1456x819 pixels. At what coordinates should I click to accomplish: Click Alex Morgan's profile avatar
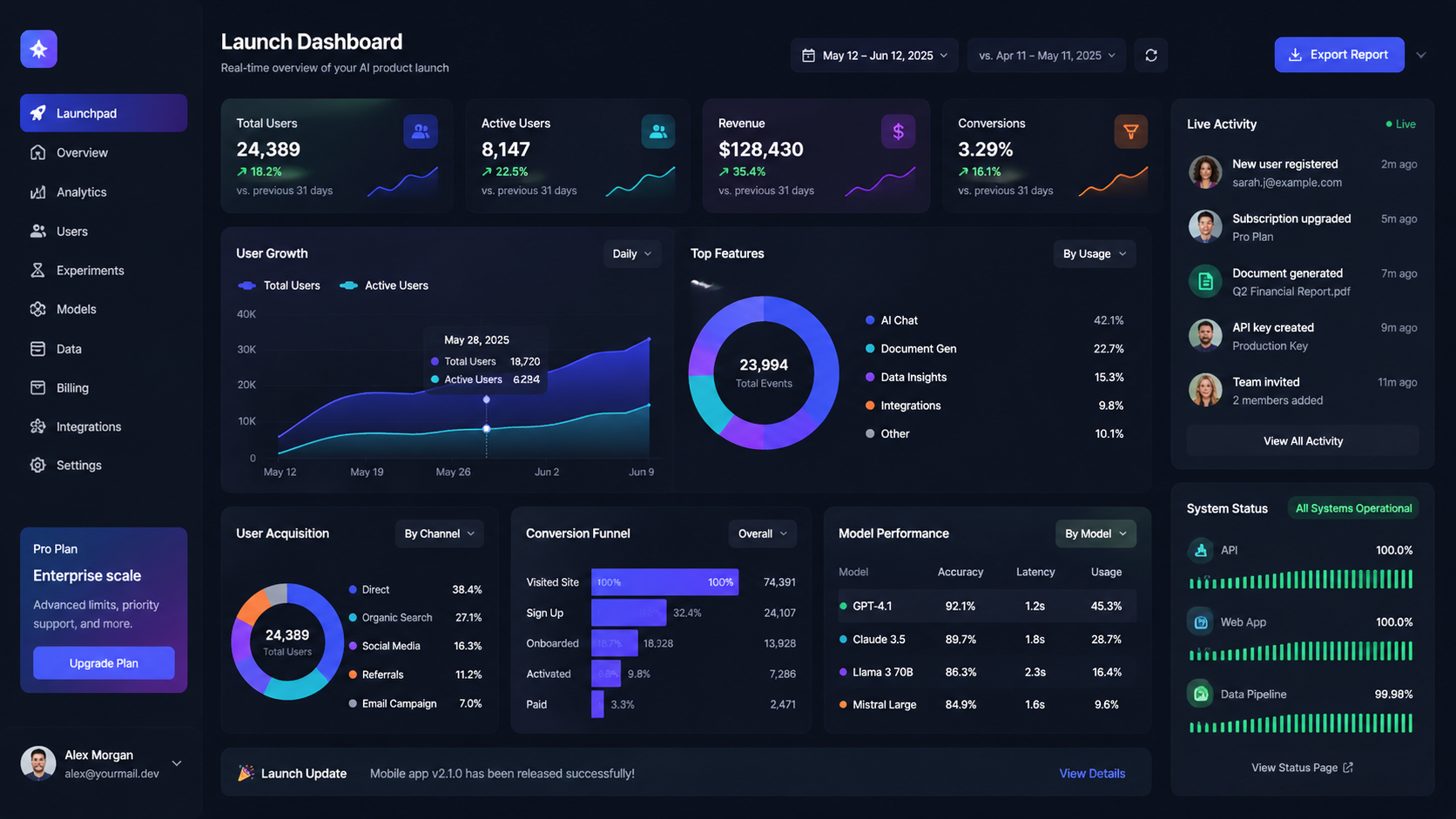[38, 763]
